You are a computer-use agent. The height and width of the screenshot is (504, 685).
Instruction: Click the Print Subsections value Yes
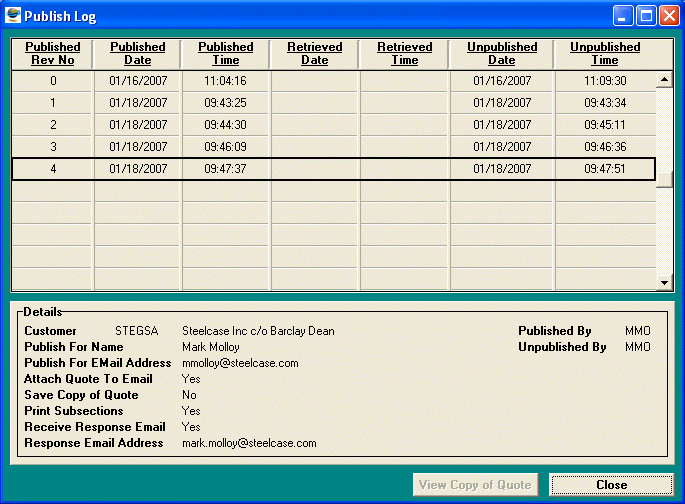pyautogui.click(x=191, y=411)
